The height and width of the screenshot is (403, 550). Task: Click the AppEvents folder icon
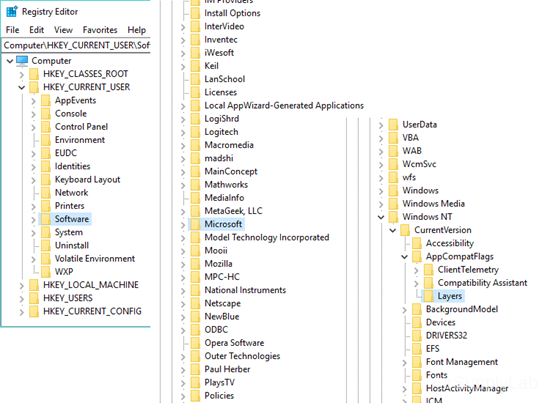click(x=46, y=100)
